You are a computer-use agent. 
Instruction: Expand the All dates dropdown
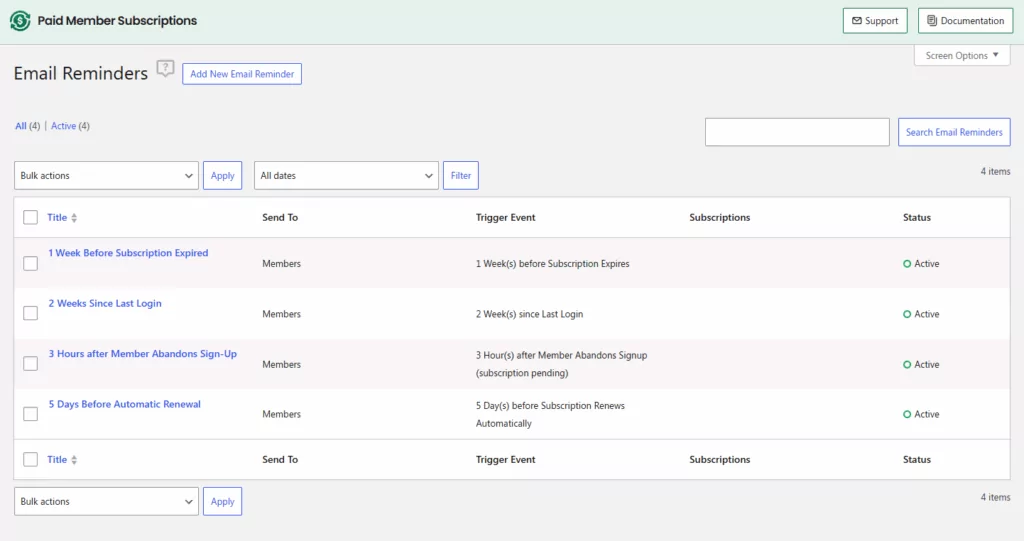(x=346, y=176)
